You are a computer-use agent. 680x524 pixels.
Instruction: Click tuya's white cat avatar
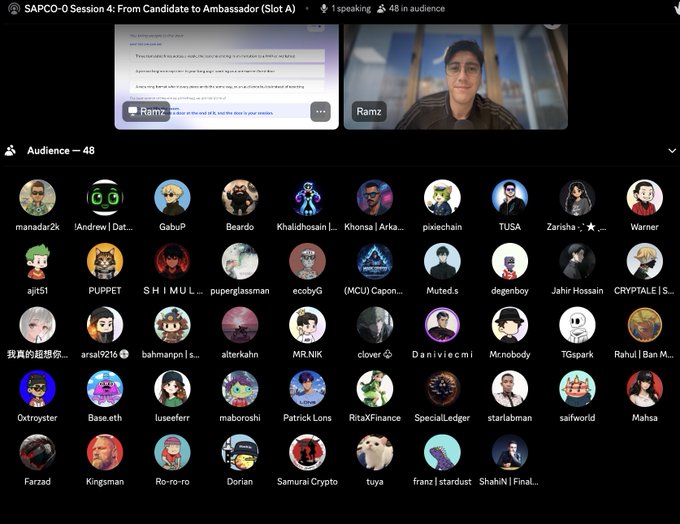coord(375,452)
